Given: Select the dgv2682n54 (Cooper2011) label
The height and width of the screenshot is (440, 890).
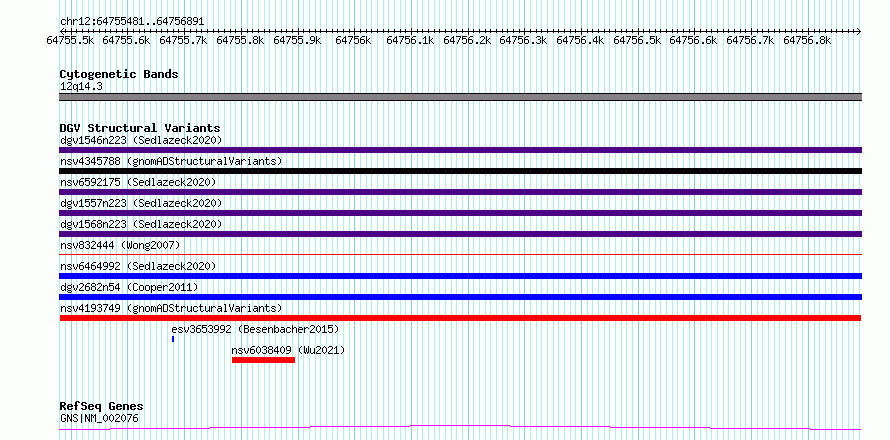Looking at the screenshot, I should click(129, 287).
